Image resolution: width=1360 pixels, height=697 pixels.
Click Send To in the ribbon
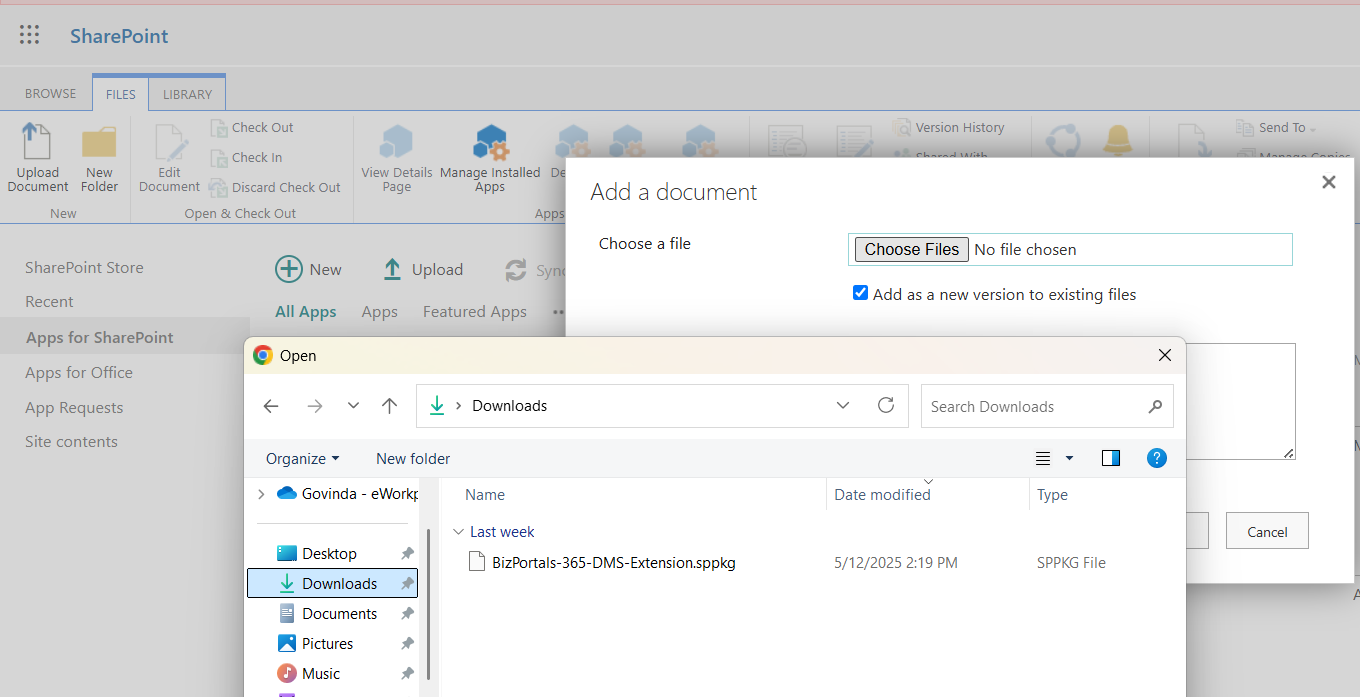pos(1276,128)
